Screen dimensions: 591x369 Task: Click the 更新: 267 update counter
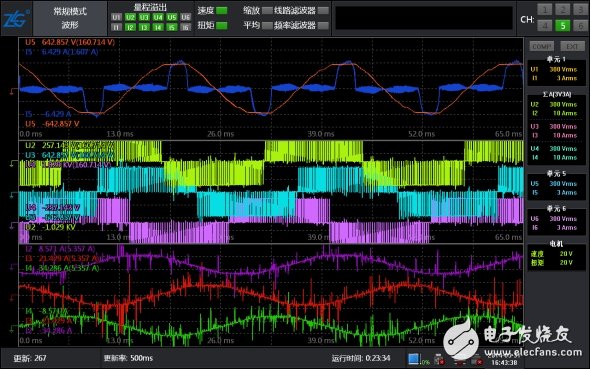coord(30,358)
